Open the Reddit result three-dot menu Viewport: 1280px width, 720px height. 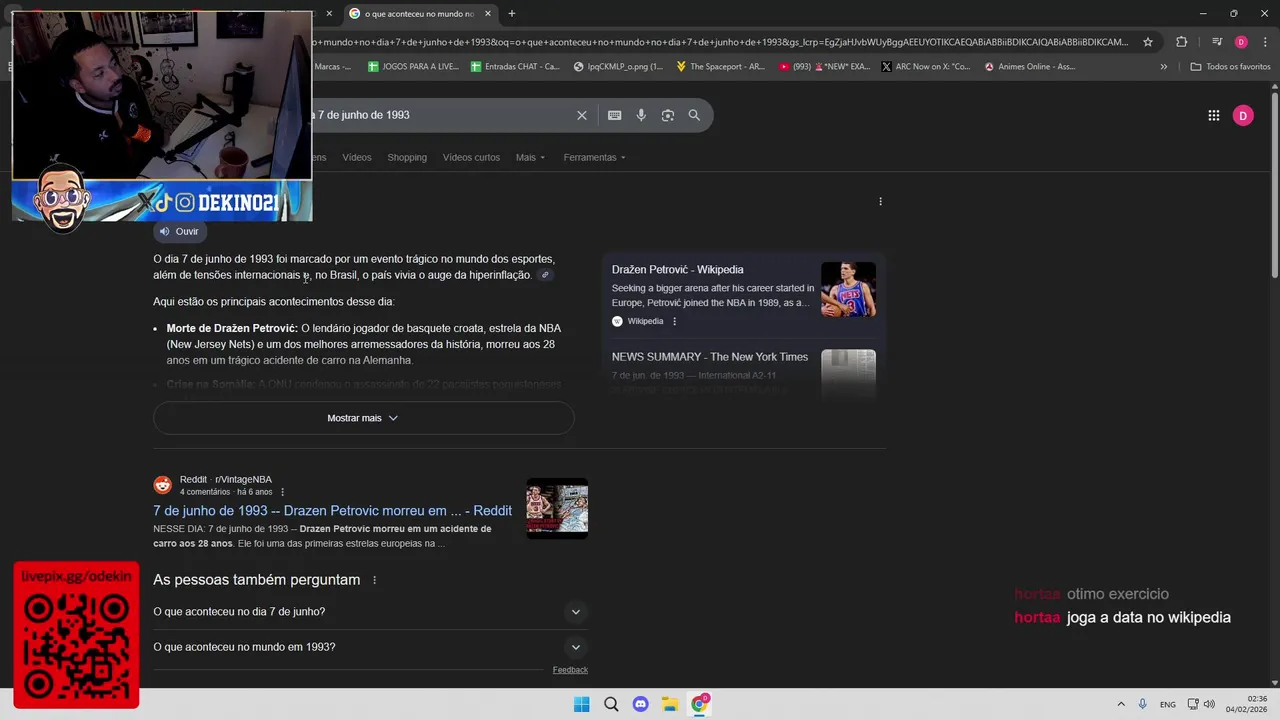[283, 492]
